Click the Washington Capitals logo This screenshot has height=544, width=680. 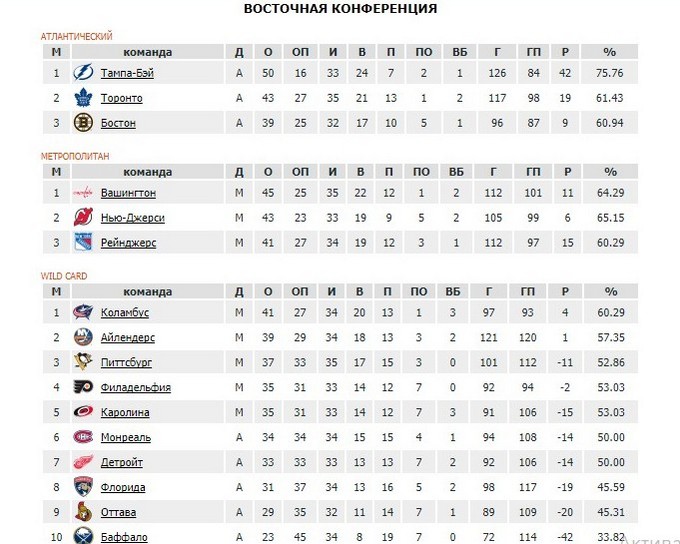pos(83,193)
